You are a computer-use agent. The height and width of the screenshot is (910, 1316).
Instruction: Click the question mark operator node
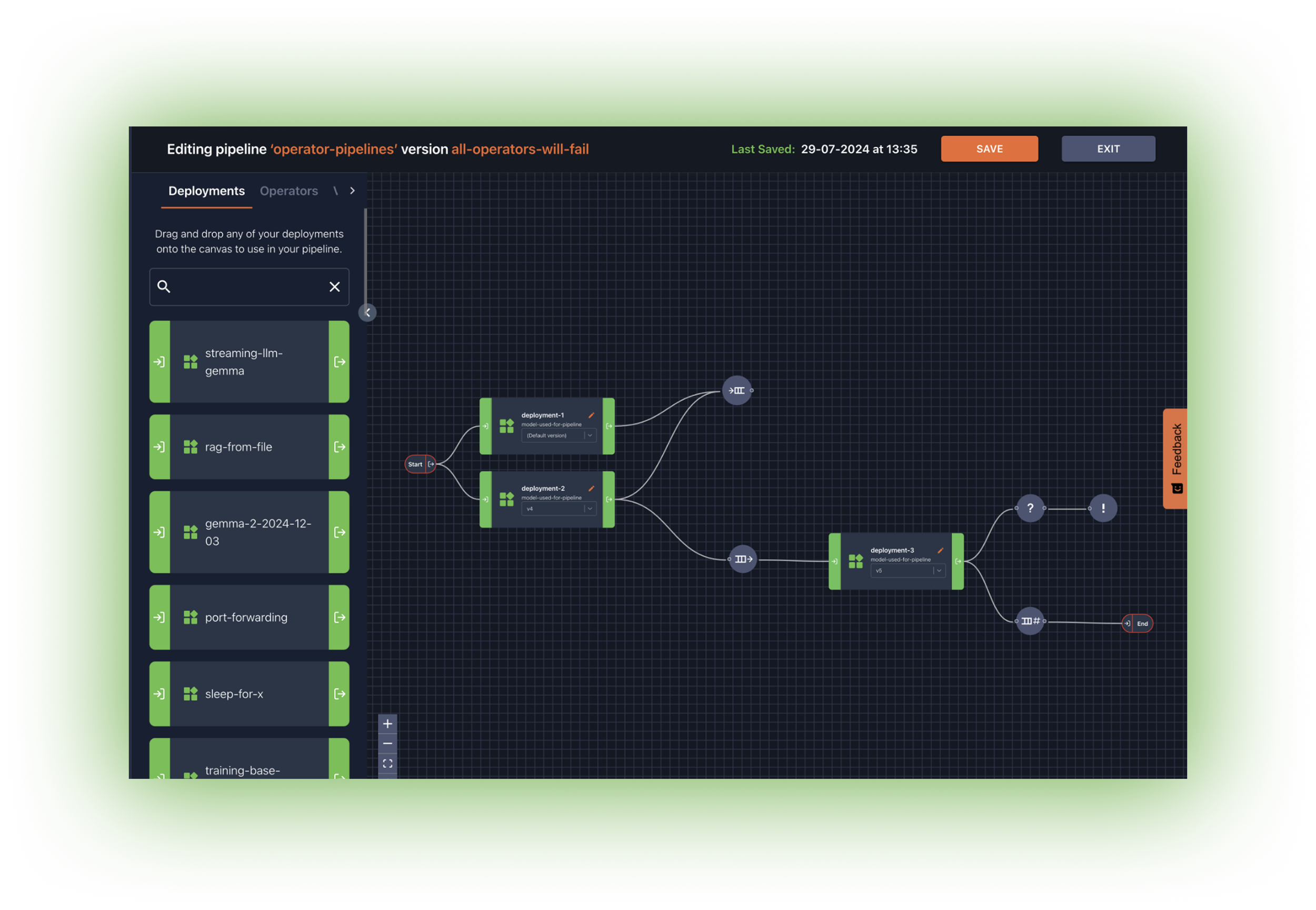pyautogui.click(x=1030, y=508)
